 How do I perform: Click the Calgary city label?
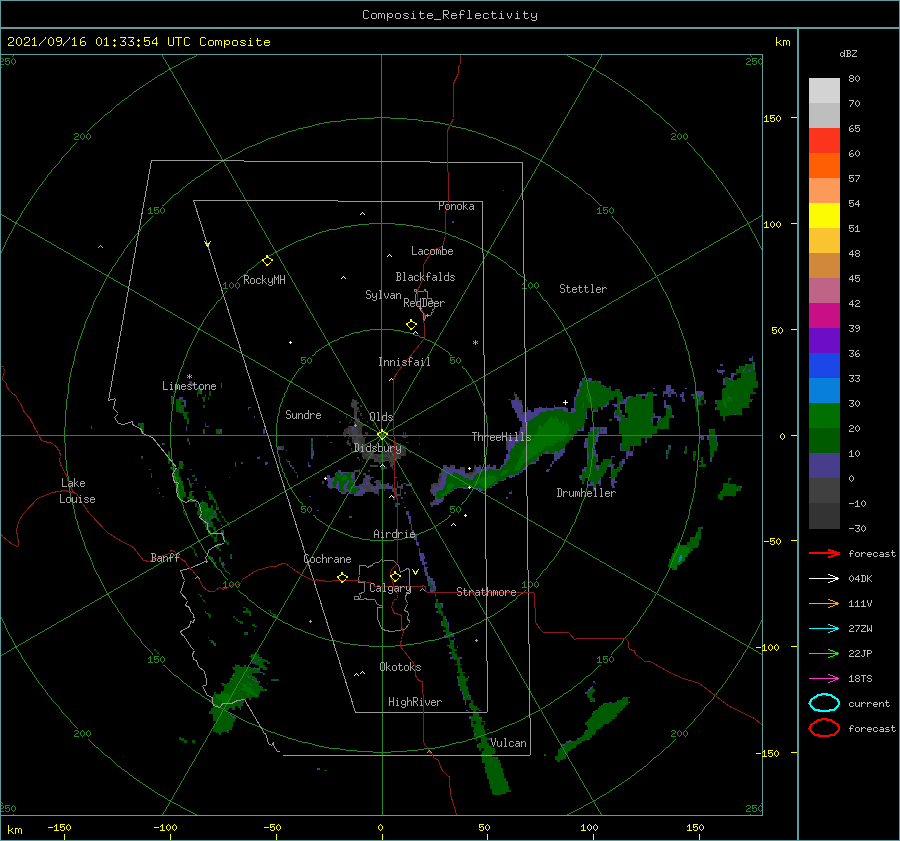click(x=390, y=588)
